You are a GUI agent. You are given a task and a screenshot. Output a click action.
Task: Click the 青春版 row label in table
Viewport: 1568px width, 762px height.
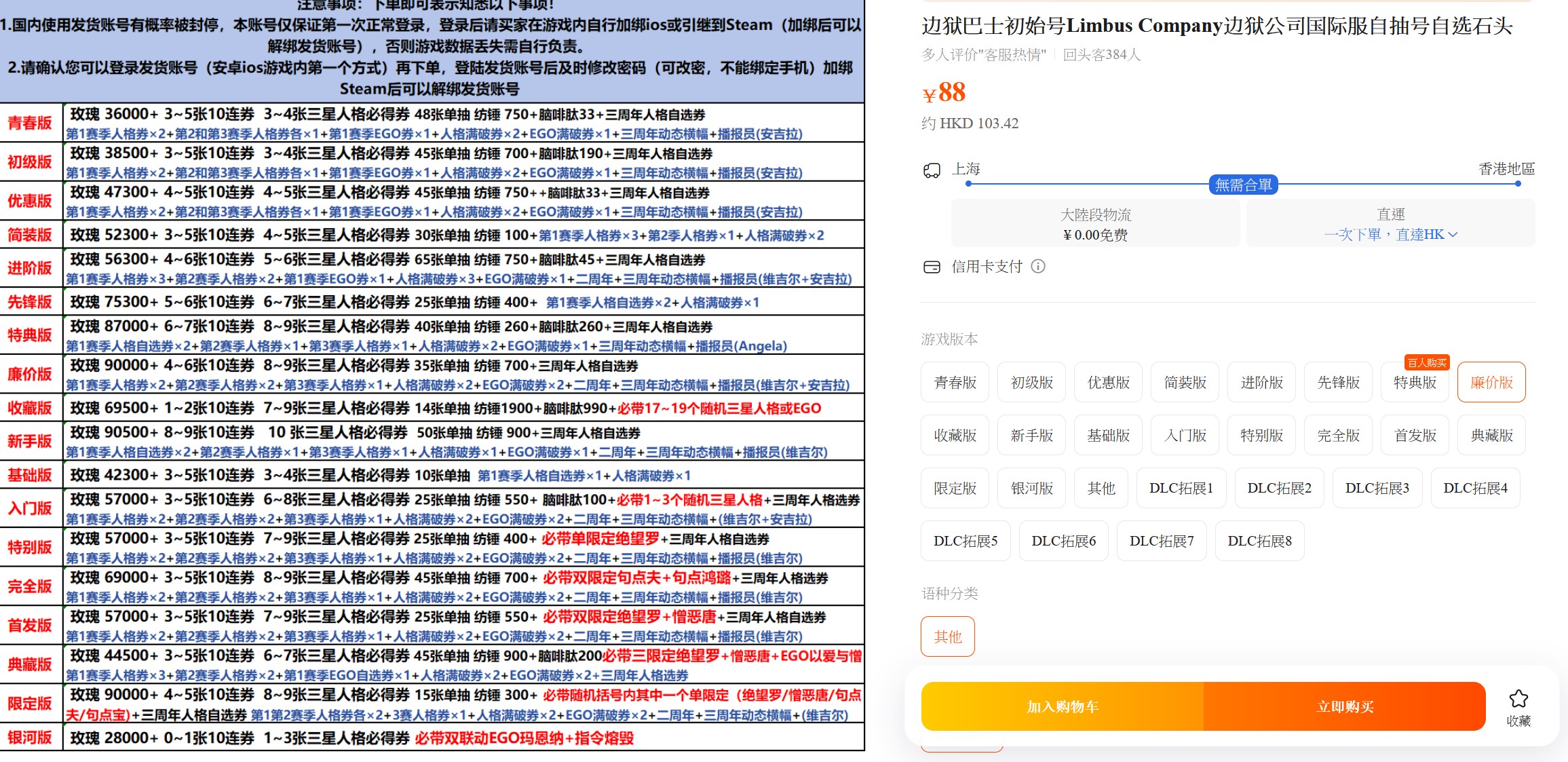point(30,123)
